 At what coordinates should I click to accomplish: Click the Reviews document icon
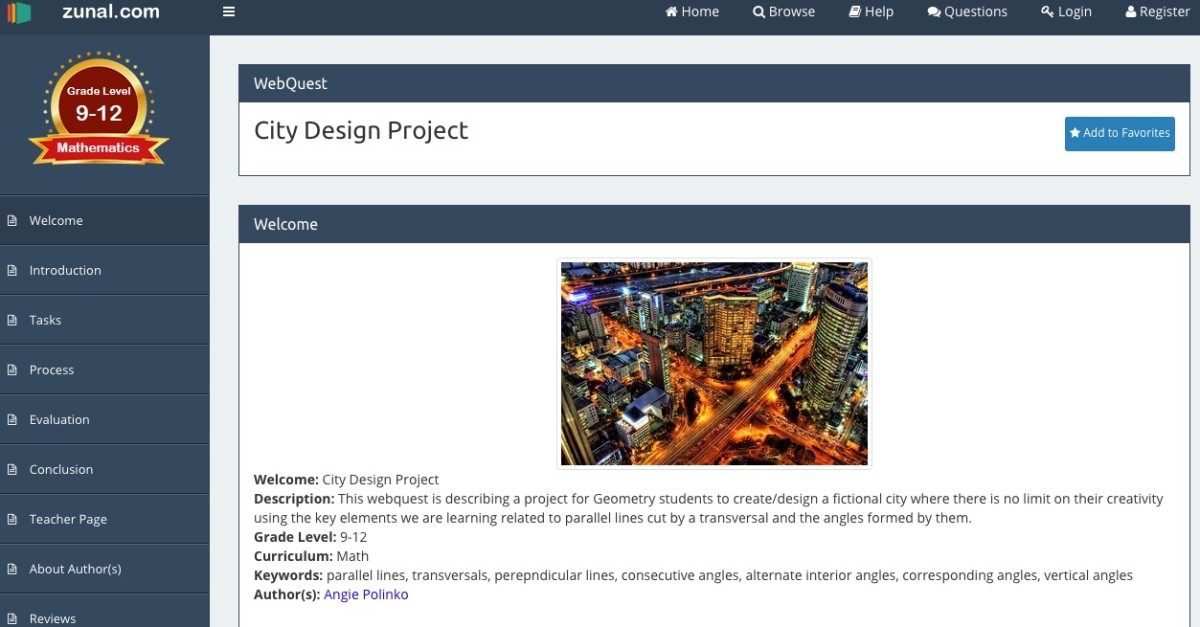pyautogui.click(x=12, y=619)
